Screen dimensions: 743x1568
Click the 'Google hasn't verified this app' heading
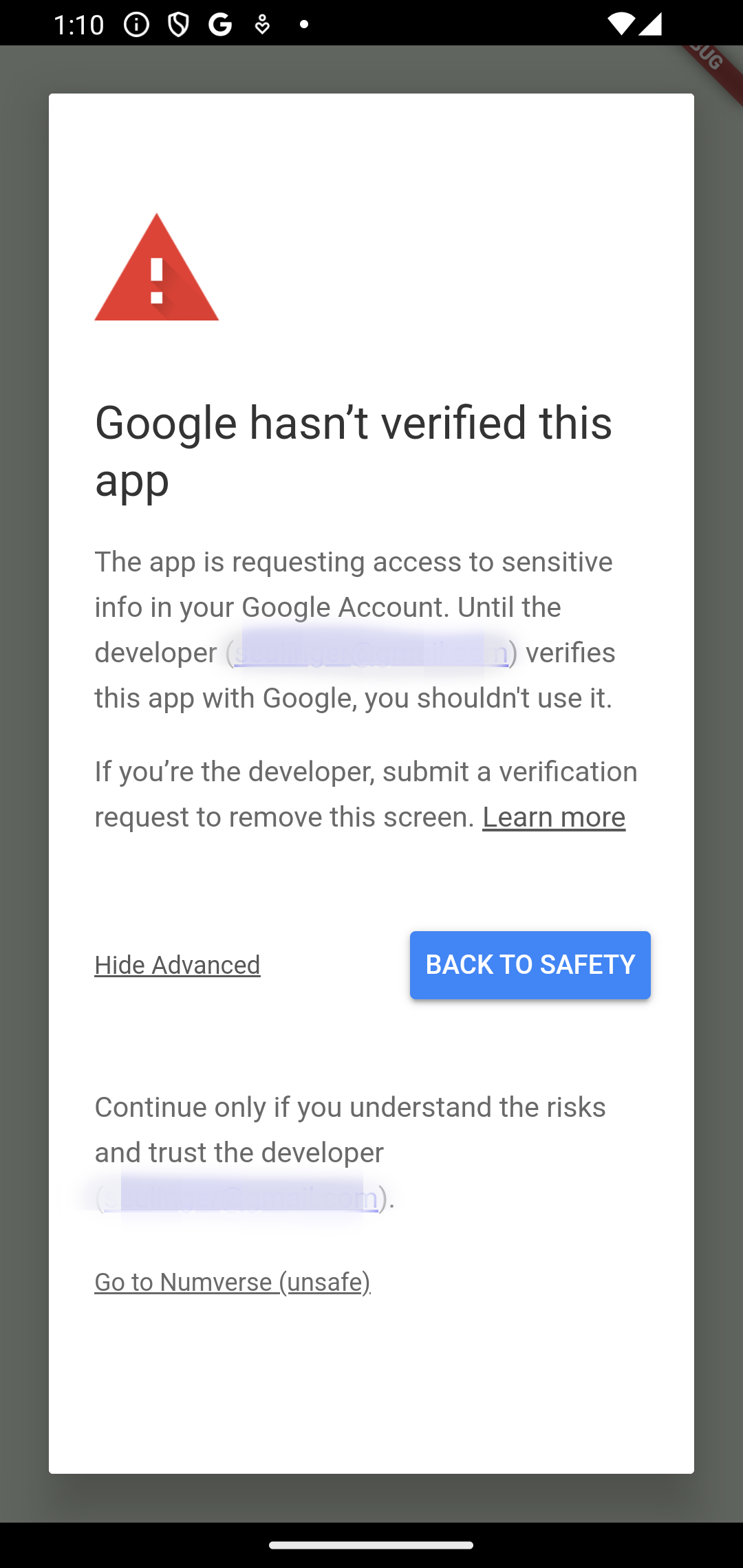353,450
